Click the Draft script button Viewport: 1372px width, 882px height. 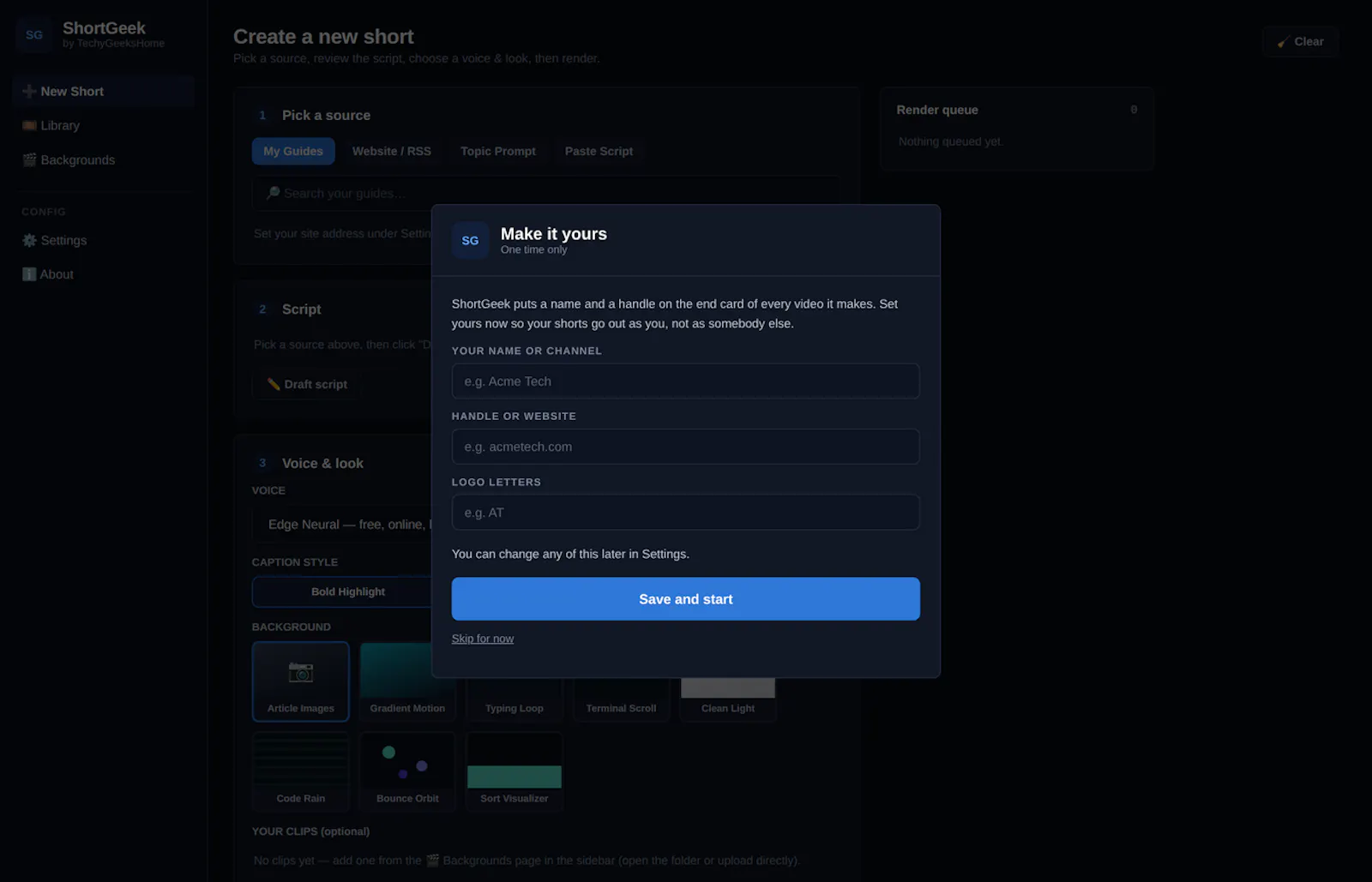click(x=307, y=385)
